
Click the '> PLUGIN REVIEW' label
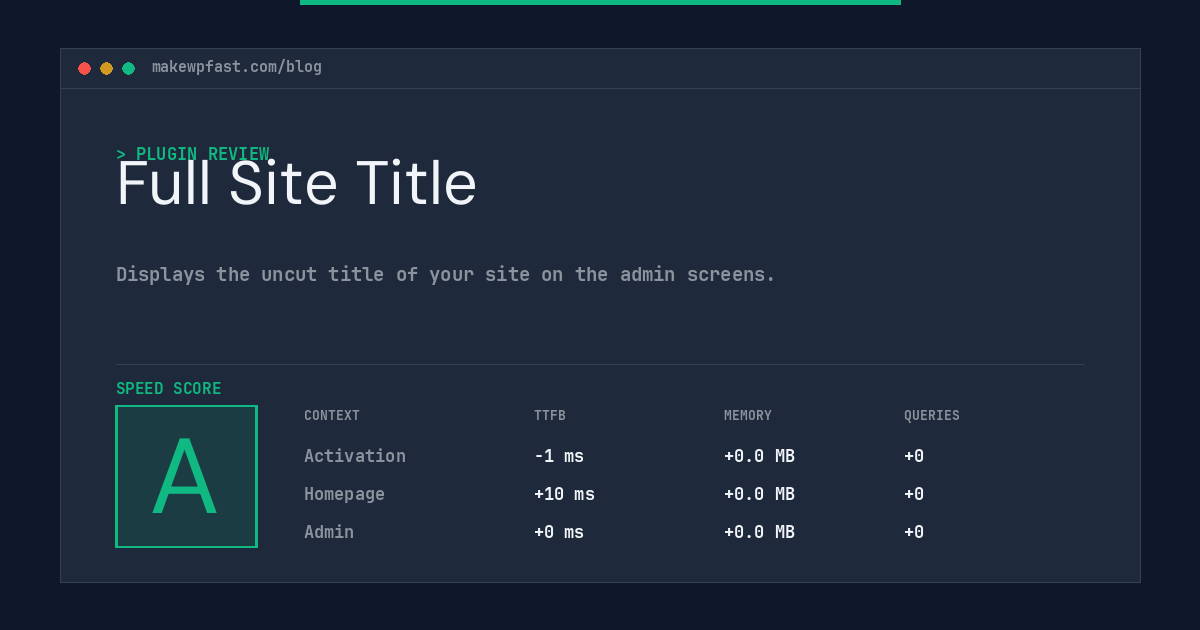[193, 154]
